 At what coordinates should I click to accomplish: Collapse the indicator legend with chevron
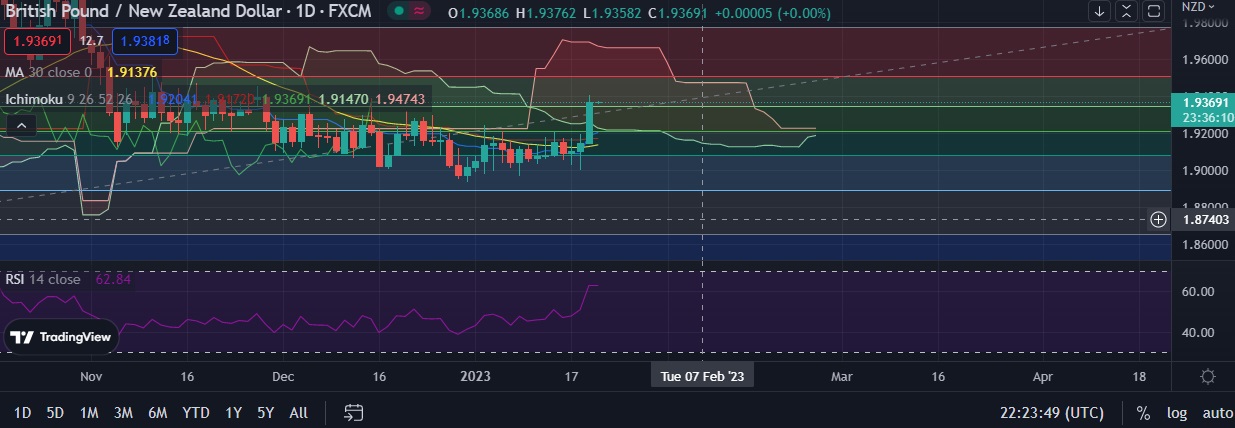20,126
